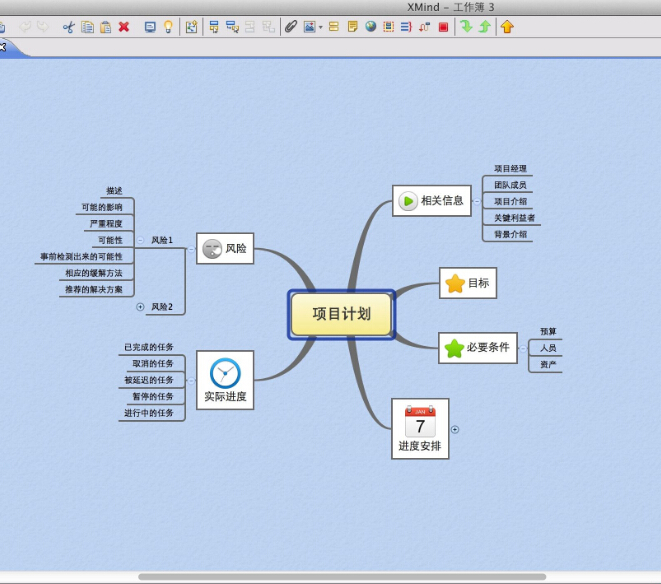Select subtopic 可能的影响

(102, 207)
